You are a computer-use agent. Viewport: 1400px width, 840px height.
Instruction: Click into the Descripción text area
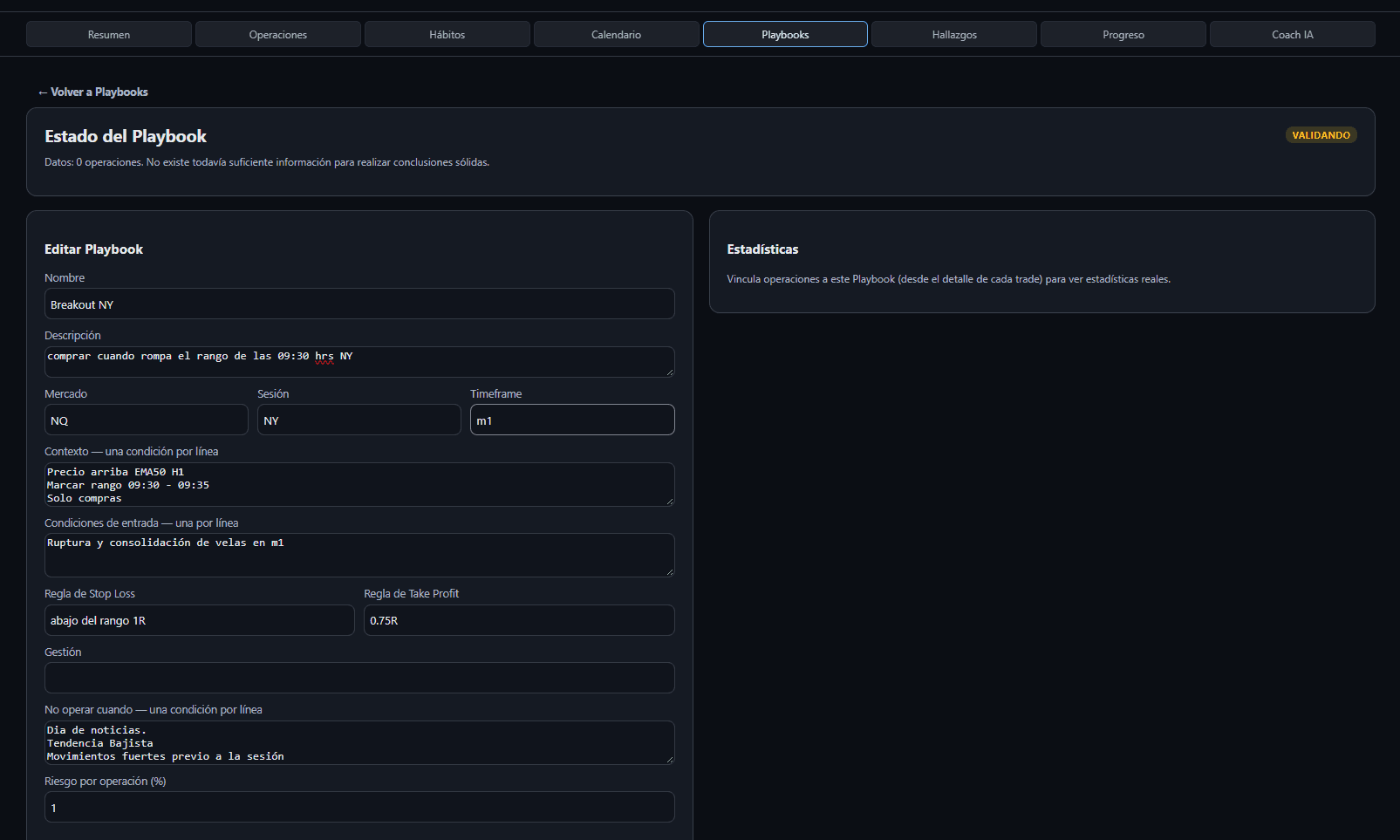click(x=359, y=362)
